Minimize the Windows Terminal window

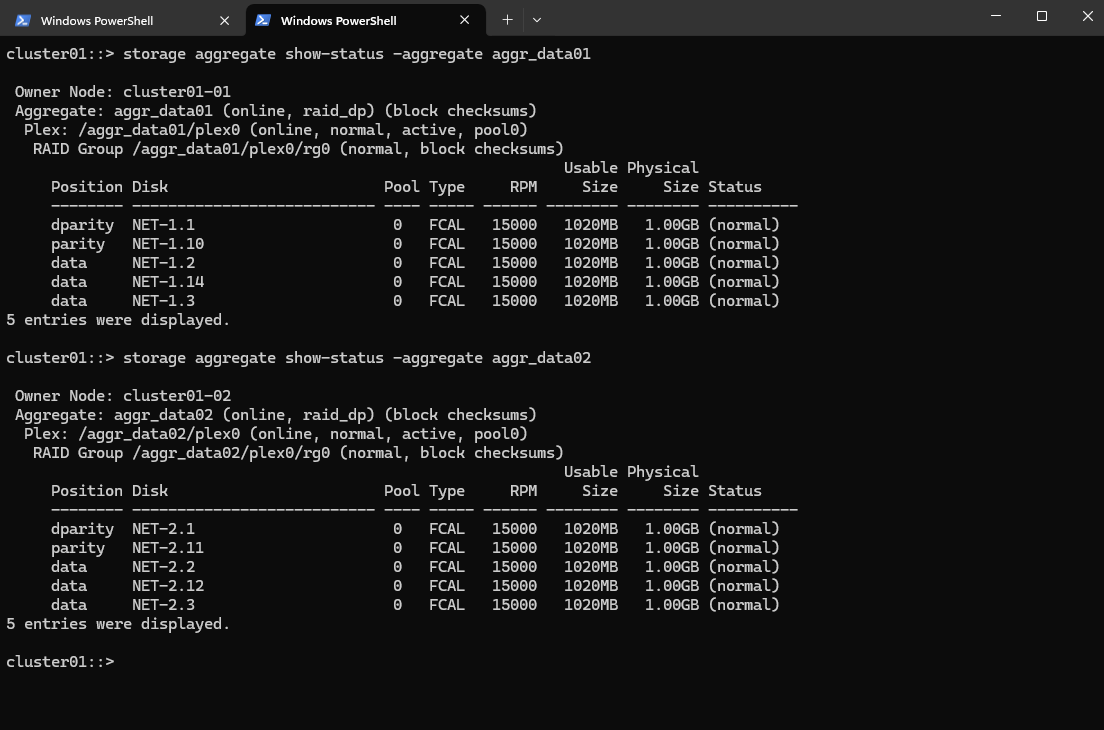[996, 15]
